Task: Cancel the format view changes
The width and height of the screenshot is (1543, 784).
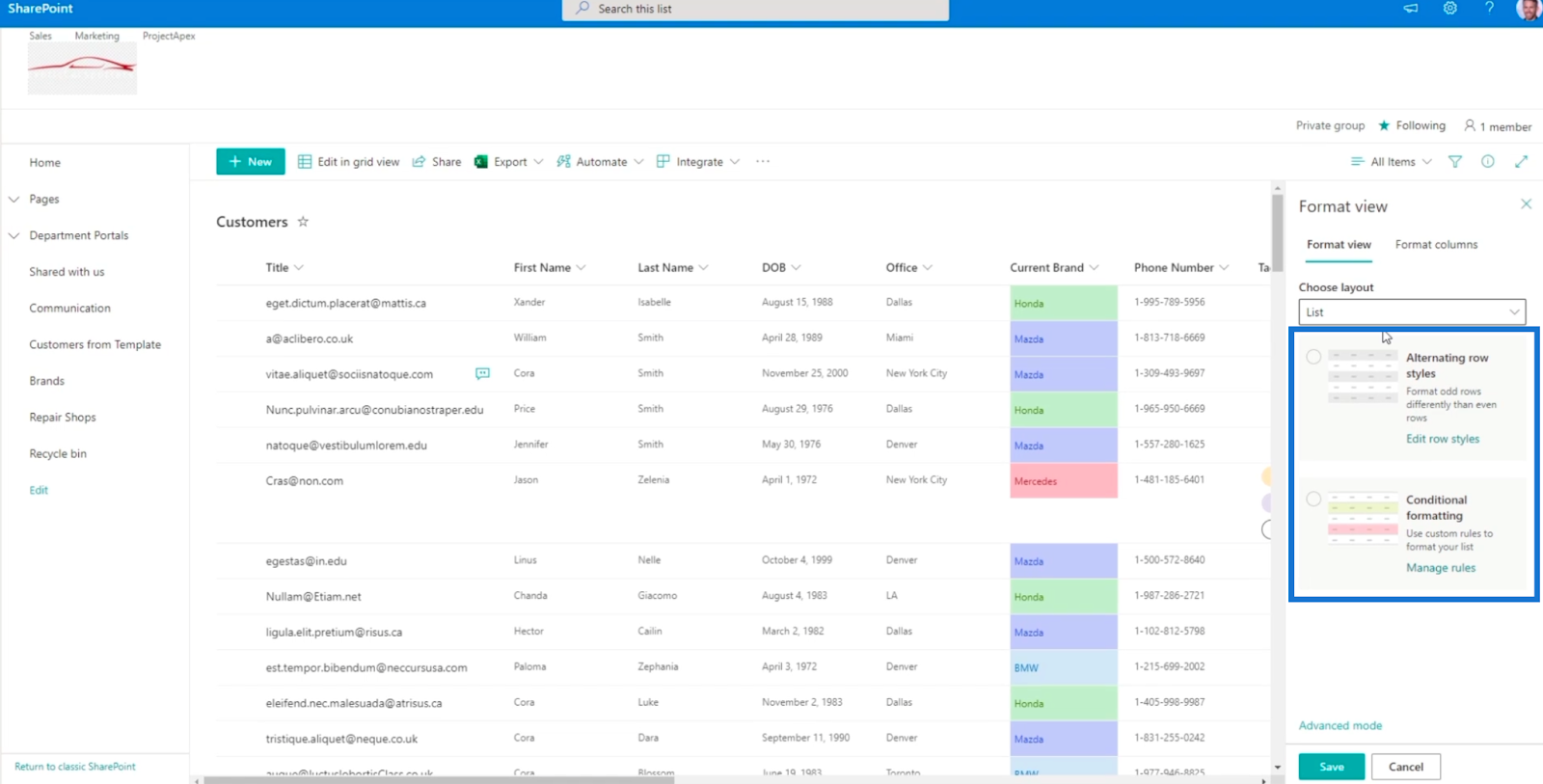Action: point(1406,767)
